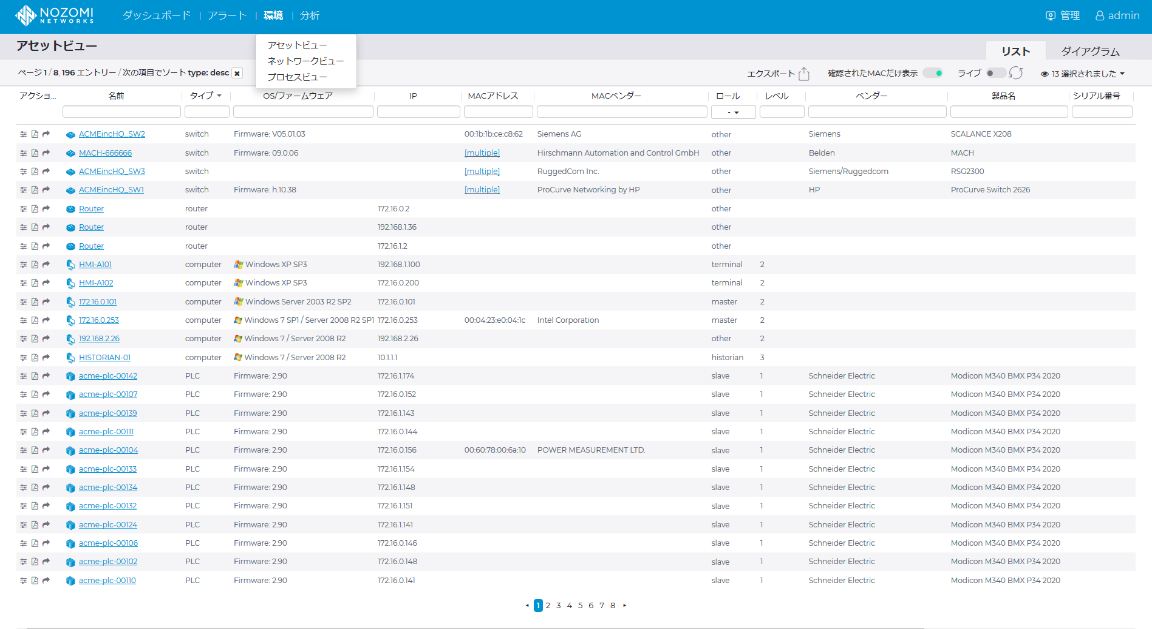
Task: Open the ACMEincHQ_SW2 asset link
Action: [112, 134]
